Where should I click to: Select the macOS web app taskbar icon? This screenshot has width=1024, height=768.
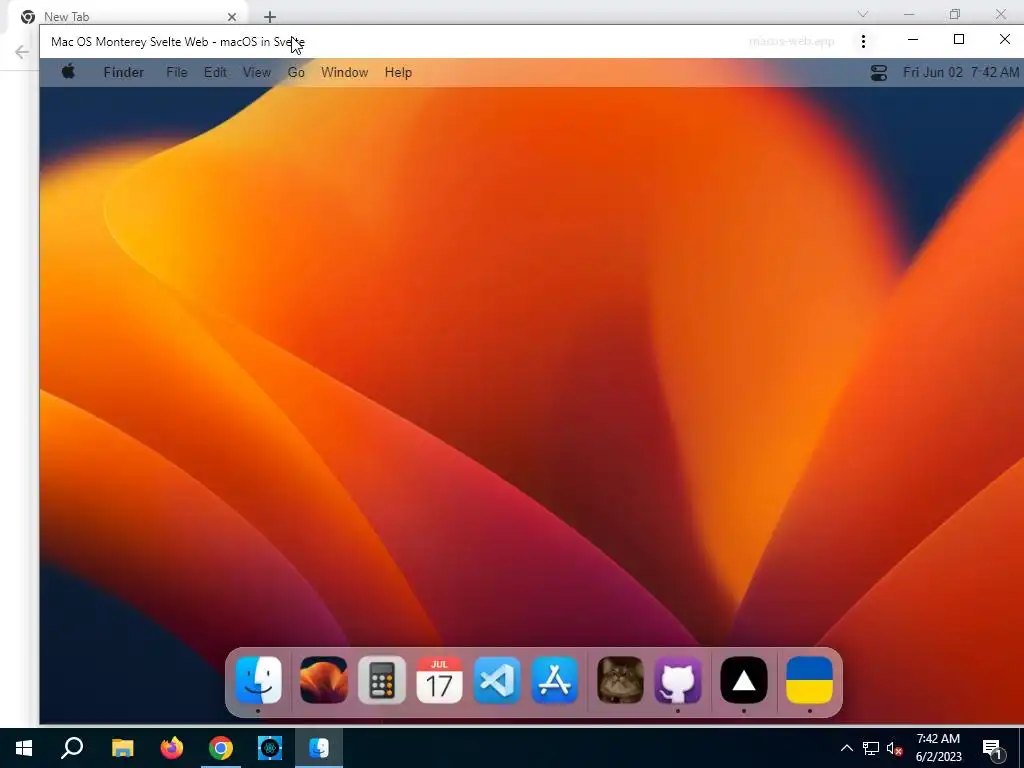319,748
